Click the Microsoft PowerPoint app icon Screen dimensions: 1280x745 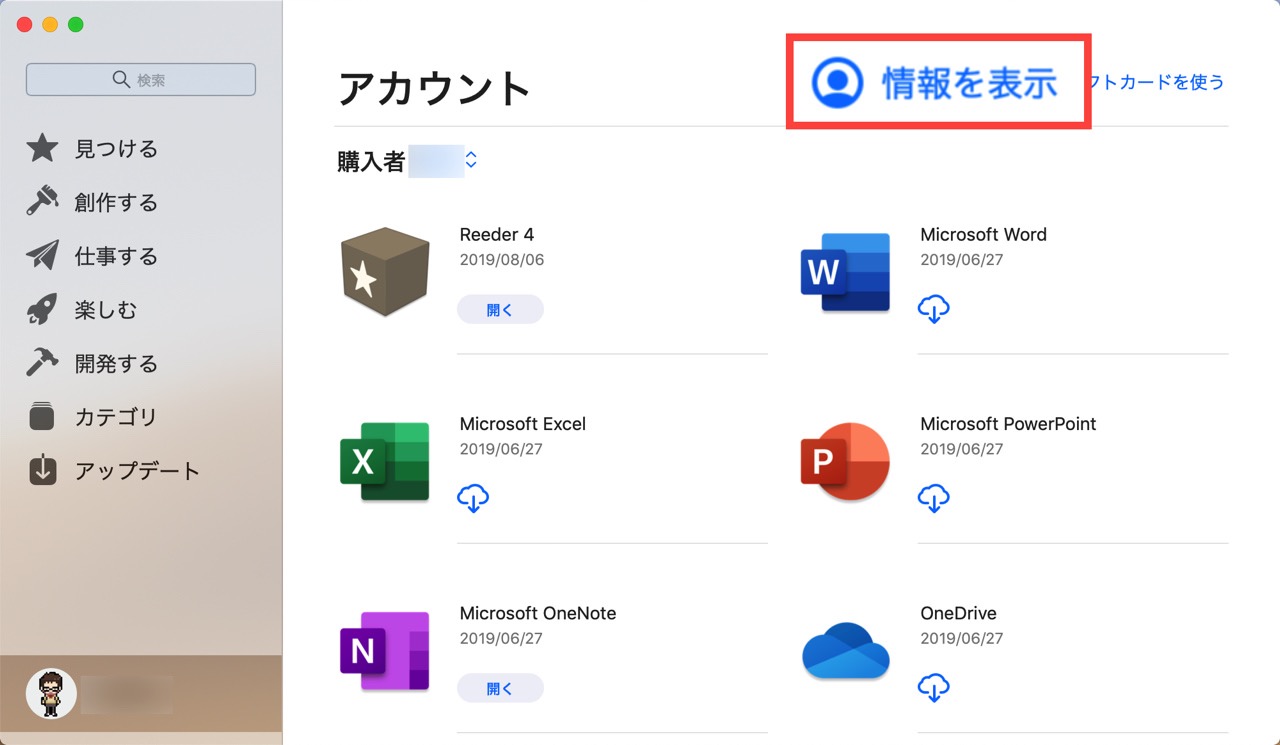coord(846,461)
